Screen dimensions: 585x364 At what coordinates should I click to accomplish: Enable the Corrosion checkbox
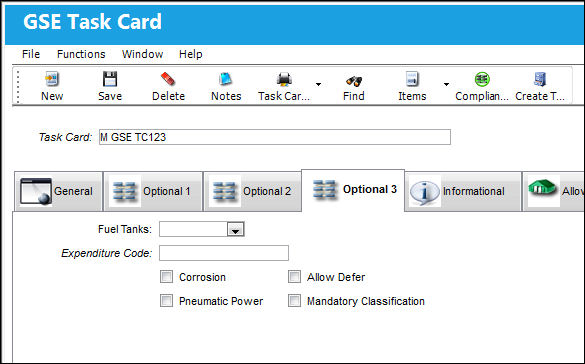point(166,277)
